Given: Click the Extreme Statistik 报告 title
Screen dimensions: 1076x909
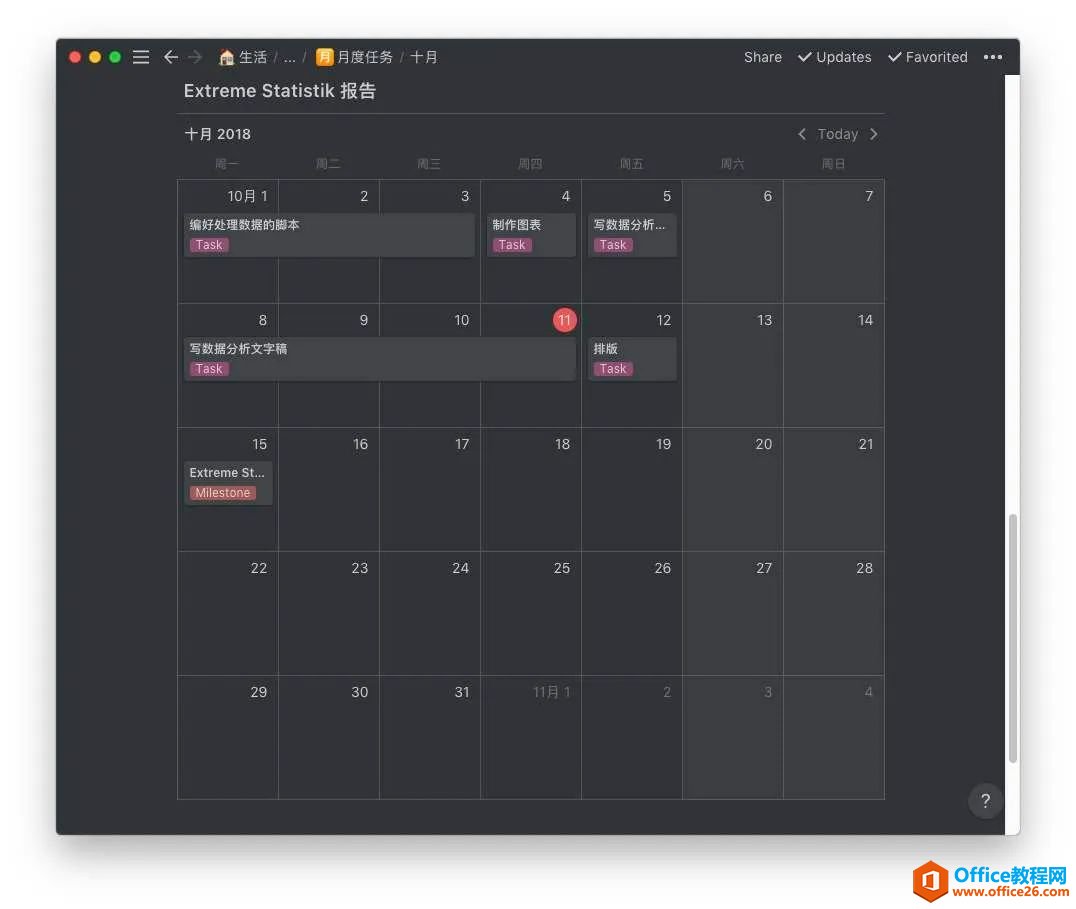Looking at the screenshot, I should click(279, 91).
